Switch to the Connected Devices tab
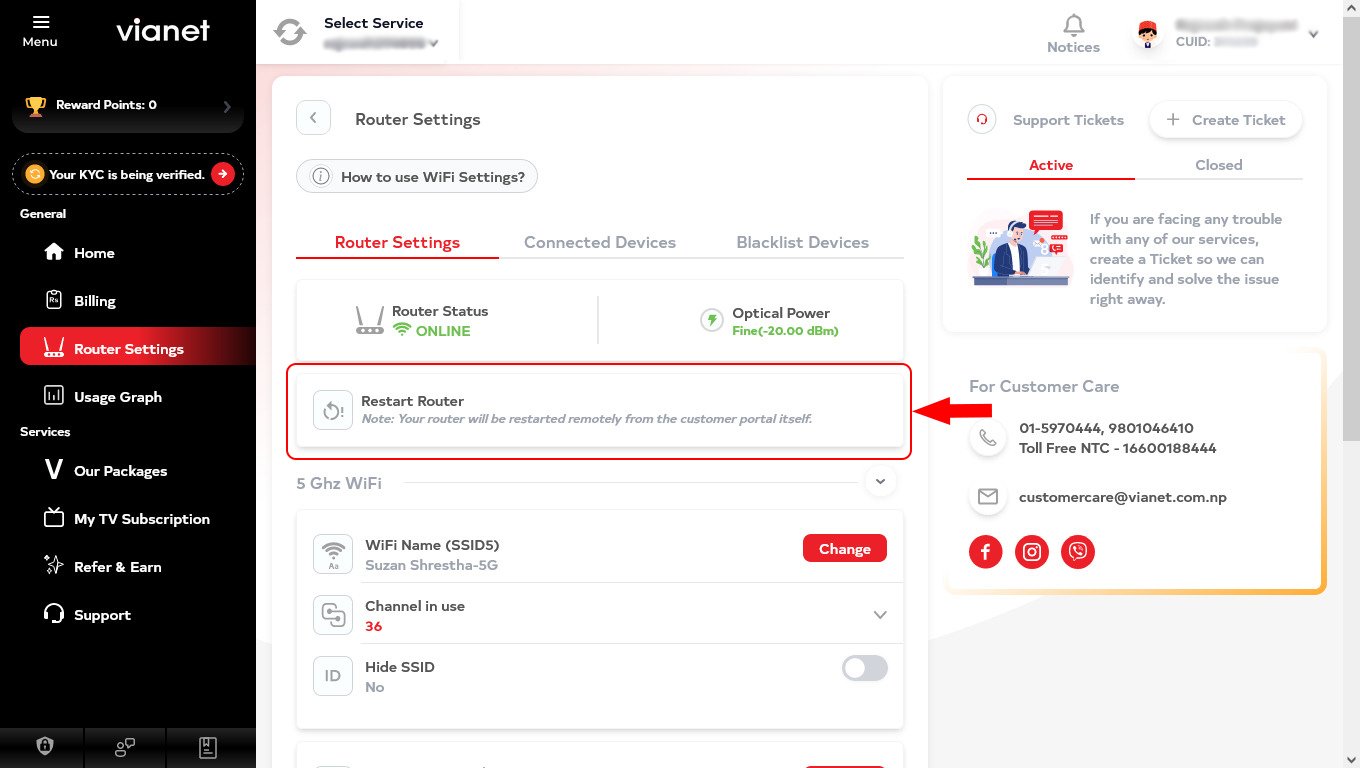This screenshot has height=768, width=1360. 600,242
